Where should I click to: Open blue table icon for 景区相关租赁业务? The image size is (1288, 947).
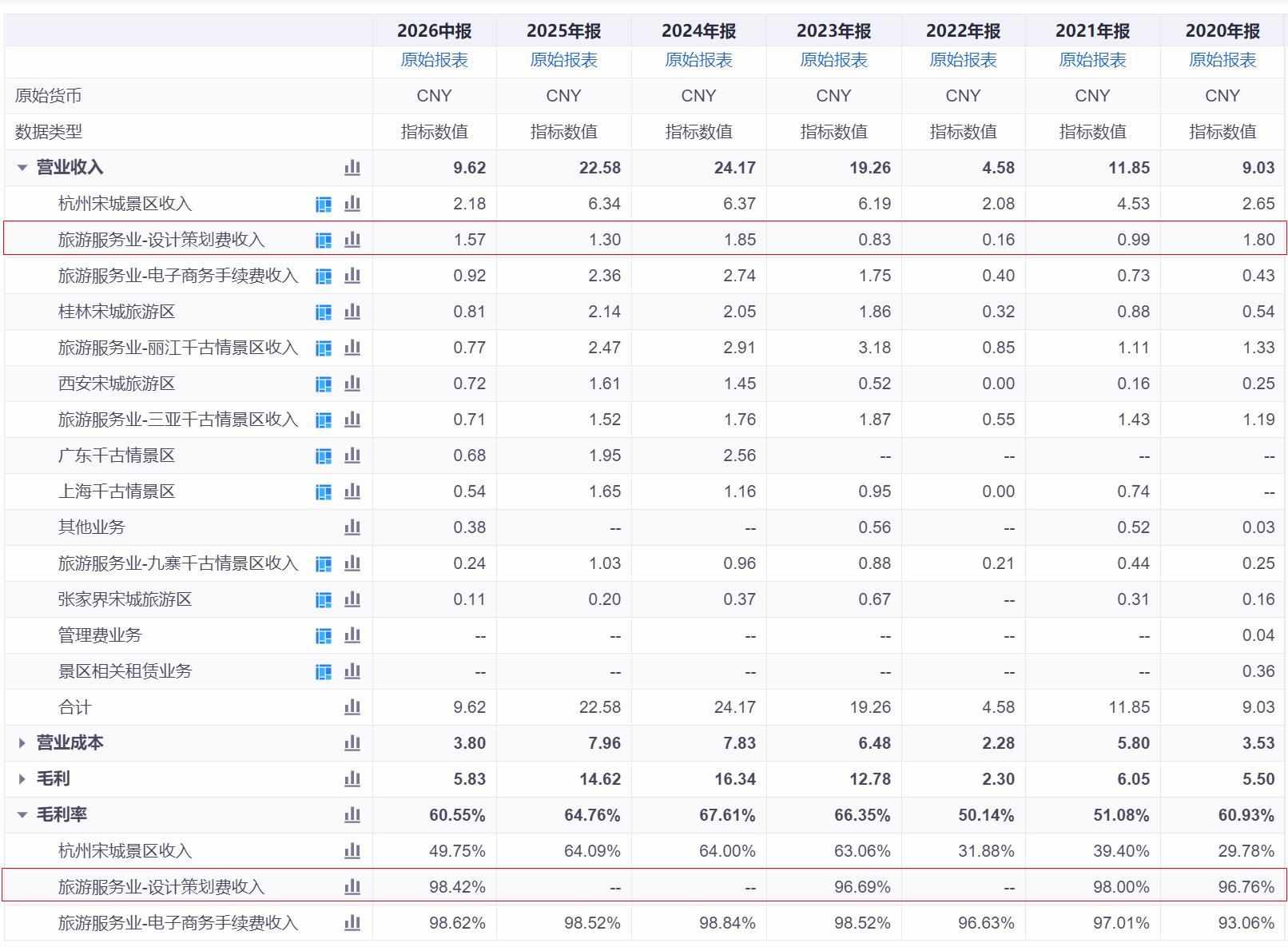coord(324,671)
